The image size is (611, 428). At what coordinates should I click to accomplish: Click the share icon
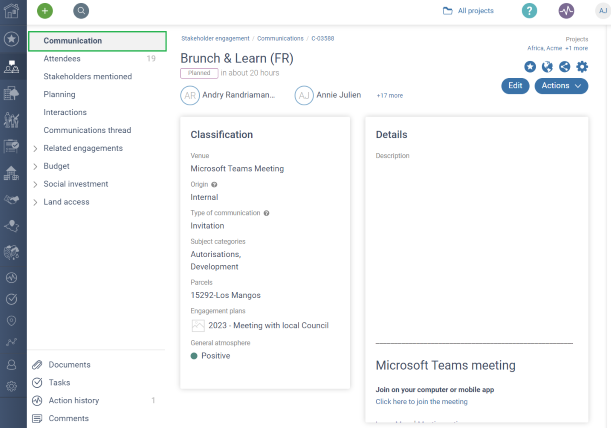(x=565, y=67)
